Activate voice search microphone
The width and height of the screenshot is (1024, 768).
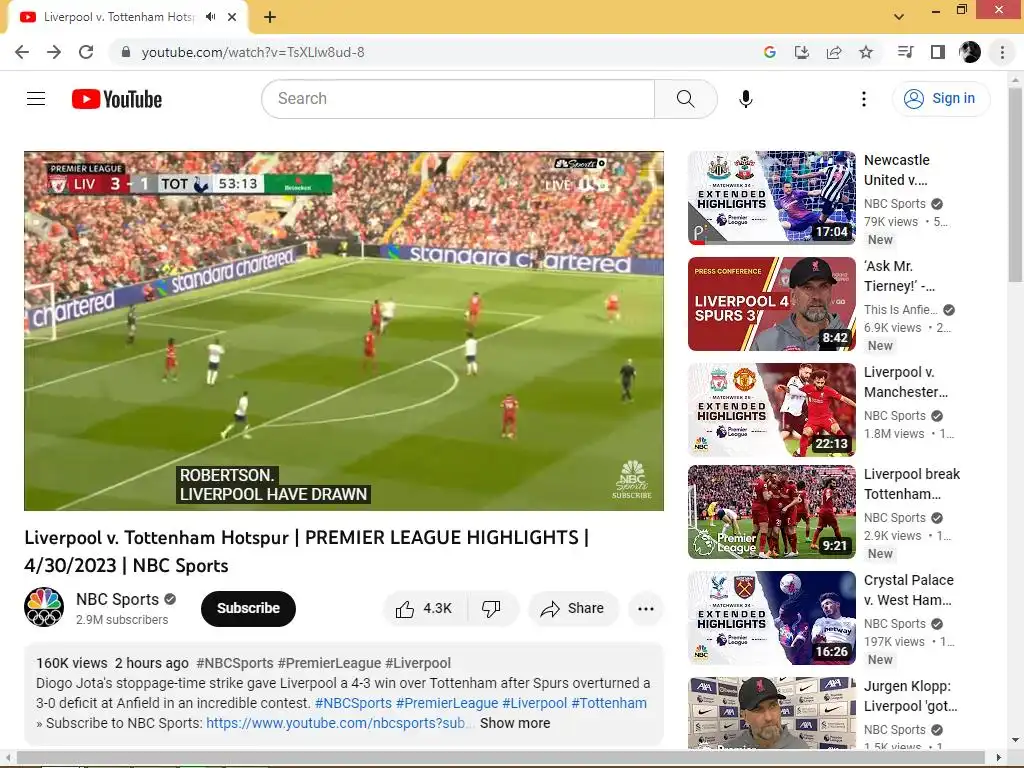745,99
